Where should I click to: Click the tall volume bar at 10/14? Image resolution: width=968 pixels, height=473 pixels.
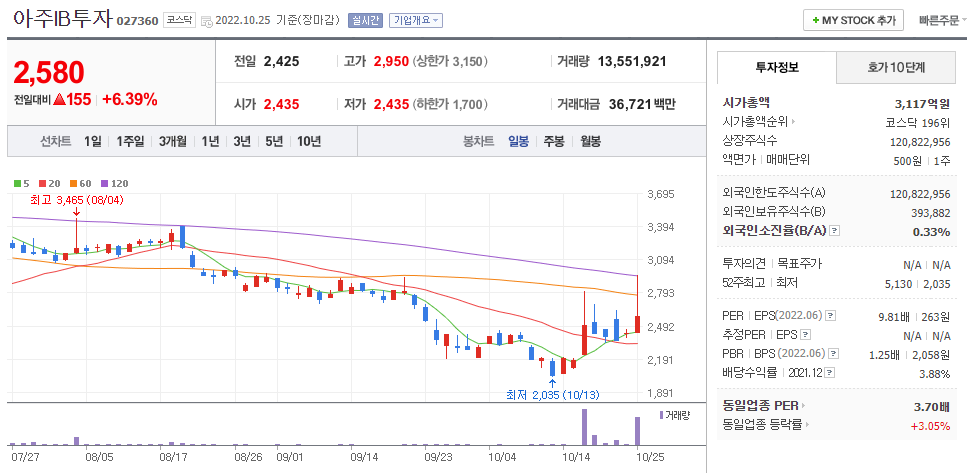583,427
